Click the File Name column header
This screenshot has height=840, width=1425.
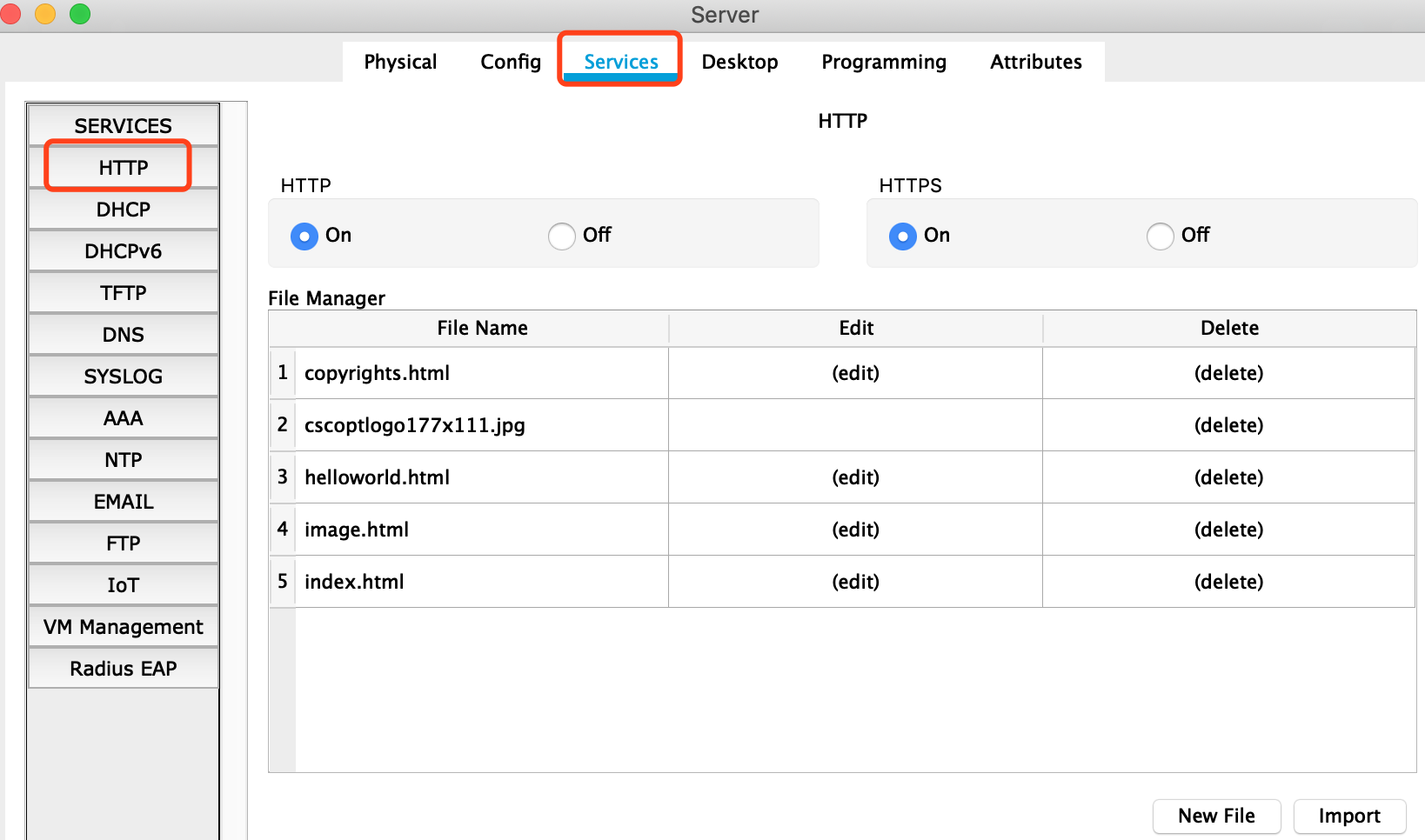(482, 328)
